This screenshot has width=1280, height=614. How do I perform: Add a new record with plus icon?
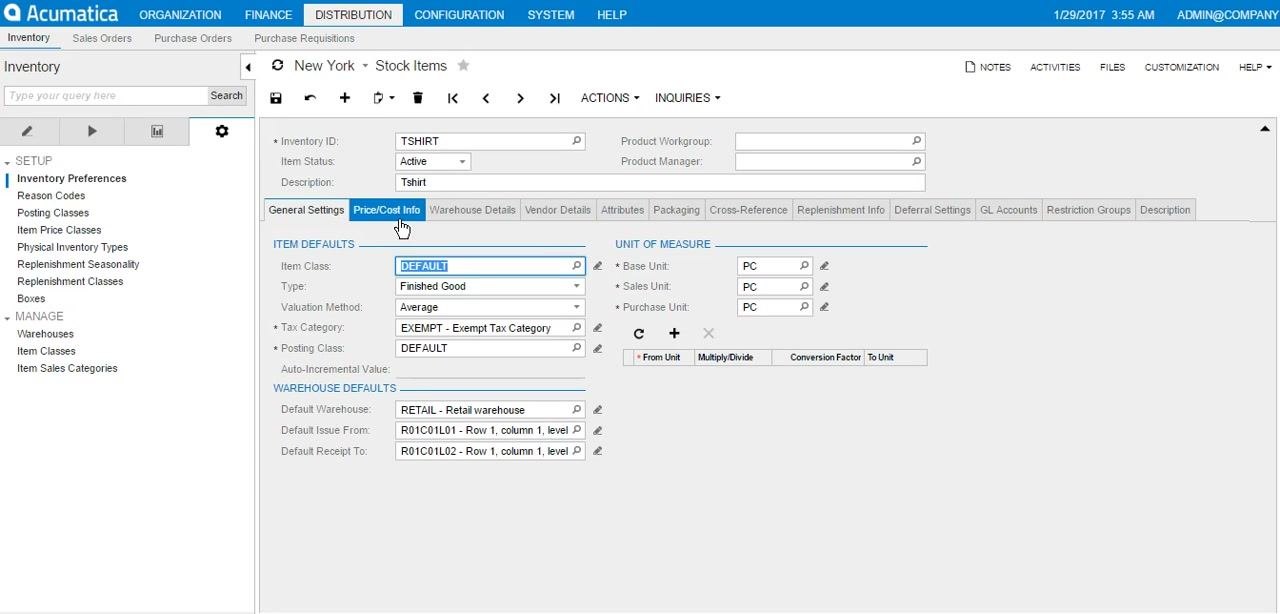tap(345, 98)
